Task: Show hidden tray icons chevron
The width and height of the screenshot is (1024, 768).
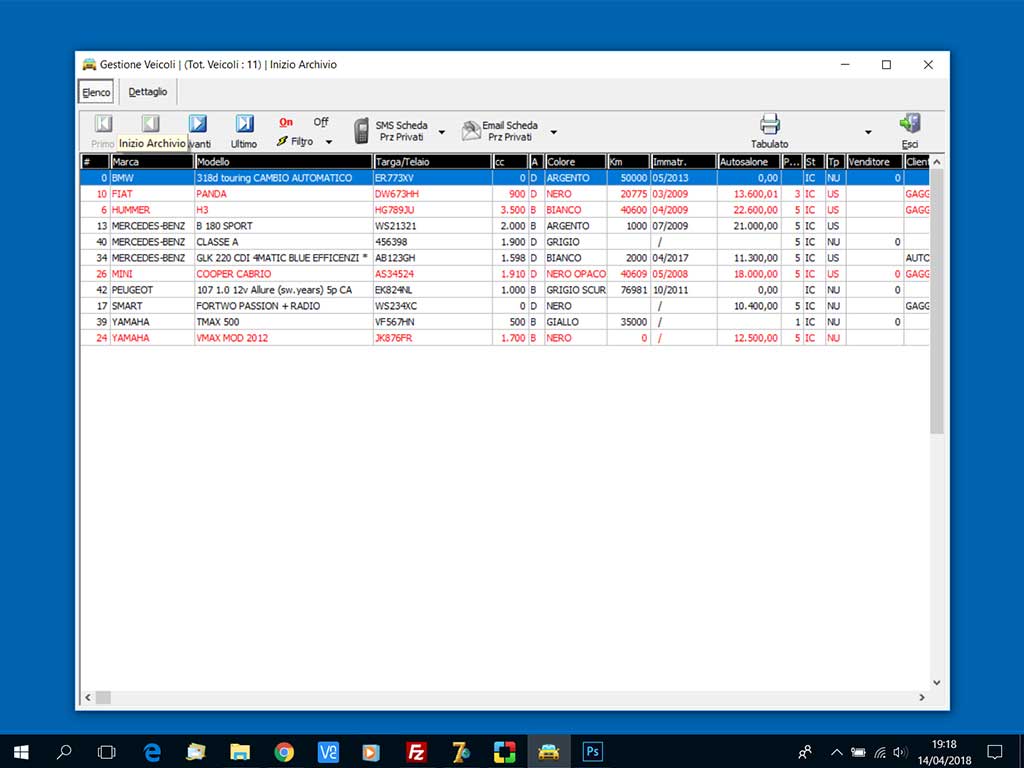Action: pyautogui.click(x=836, y=752)
